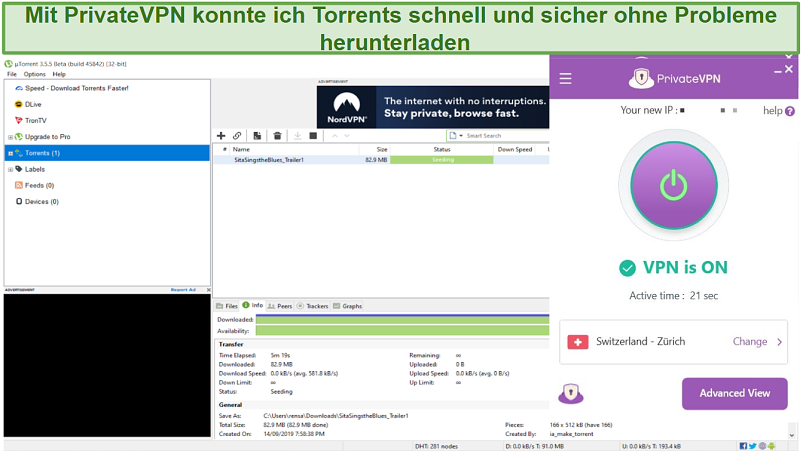Switch to the Graphs tab
806x451 pixels.
pos(347,306)
